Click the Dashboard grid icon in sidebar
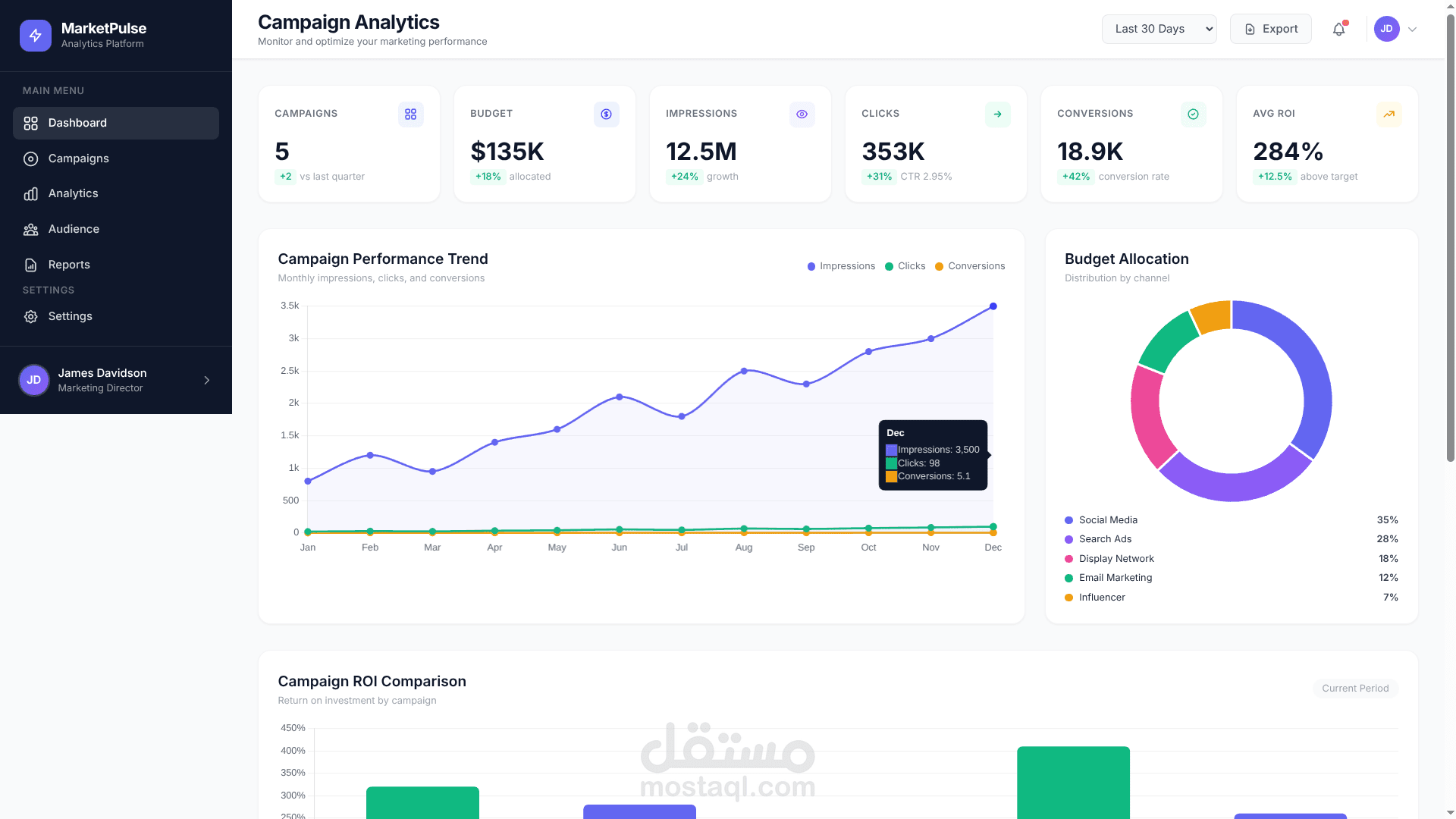The height and width of the screenshot is (819, 1456). pos(30,123)
